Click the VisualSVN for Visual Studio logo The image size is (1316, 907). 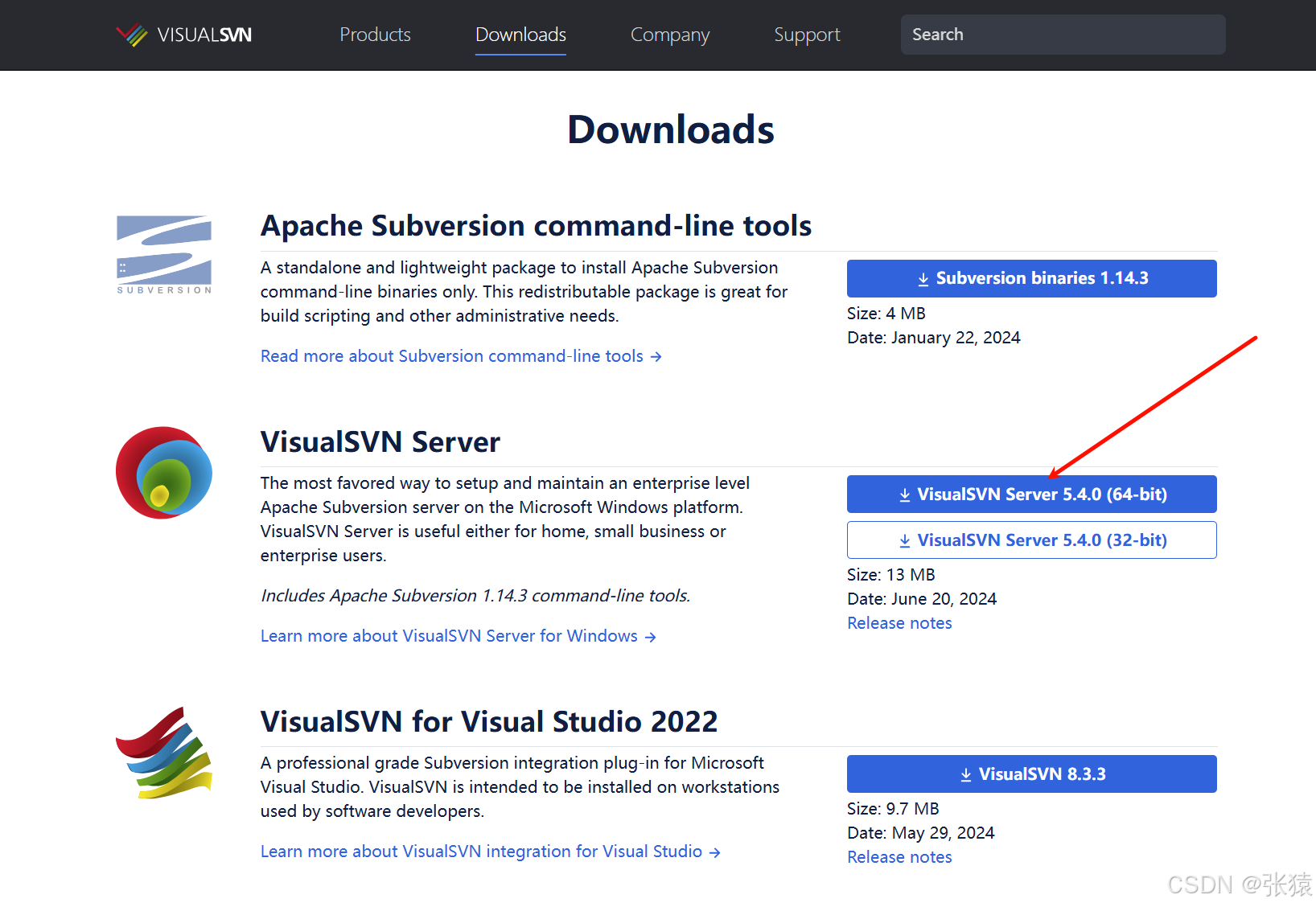tap(164, 753)
